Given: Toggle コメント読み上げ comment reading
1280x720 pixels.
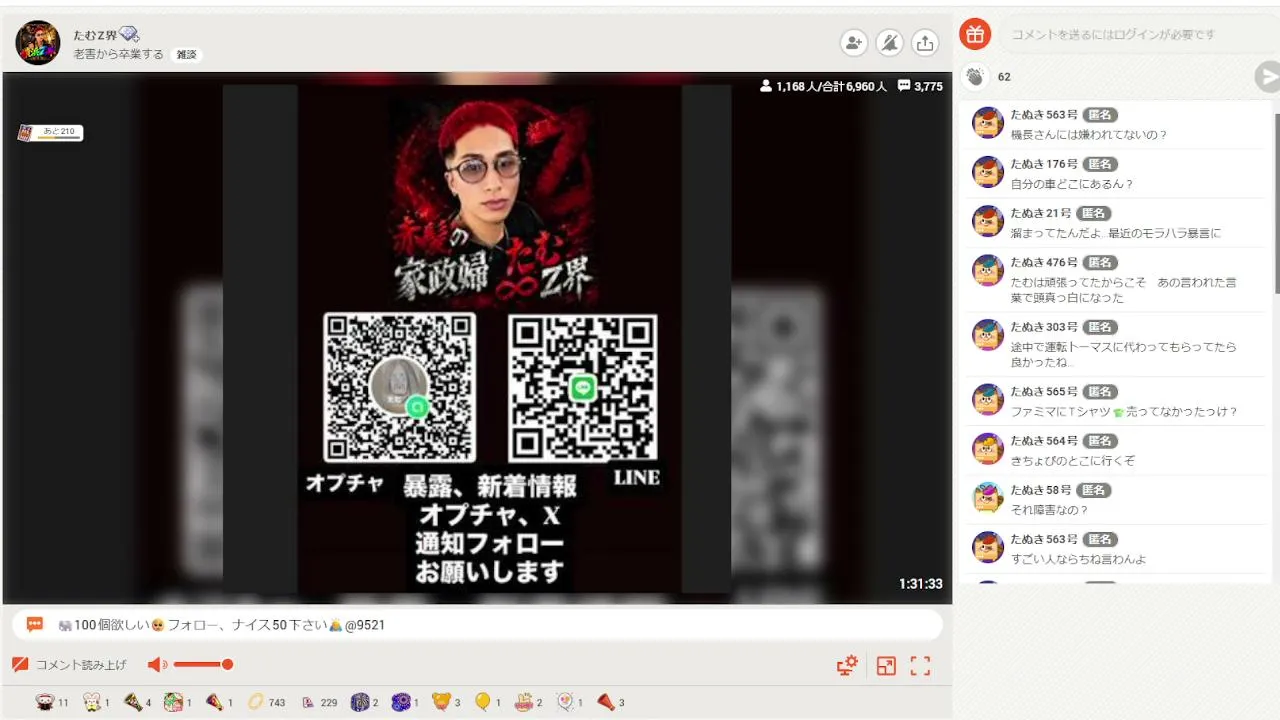Looking at the screenshot, I should point(70,665).
